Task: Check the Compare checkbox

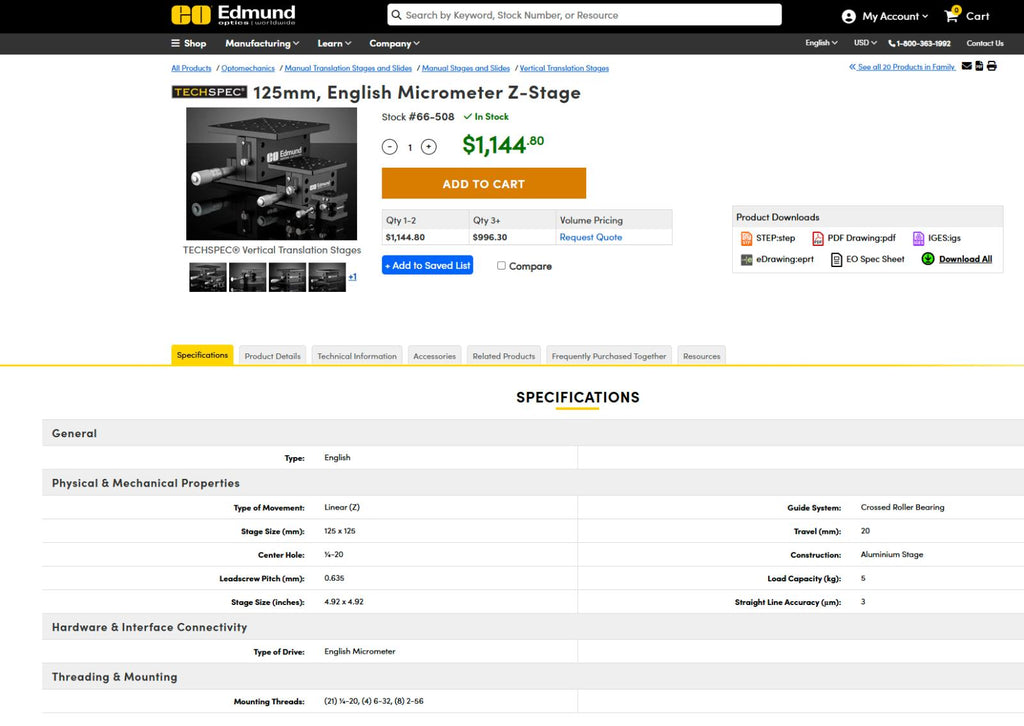Action: (502, 266)
